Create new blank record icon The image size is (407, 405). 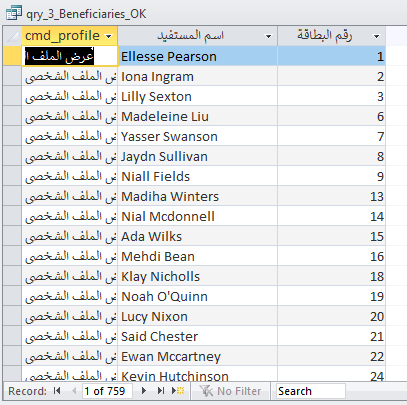178,391
